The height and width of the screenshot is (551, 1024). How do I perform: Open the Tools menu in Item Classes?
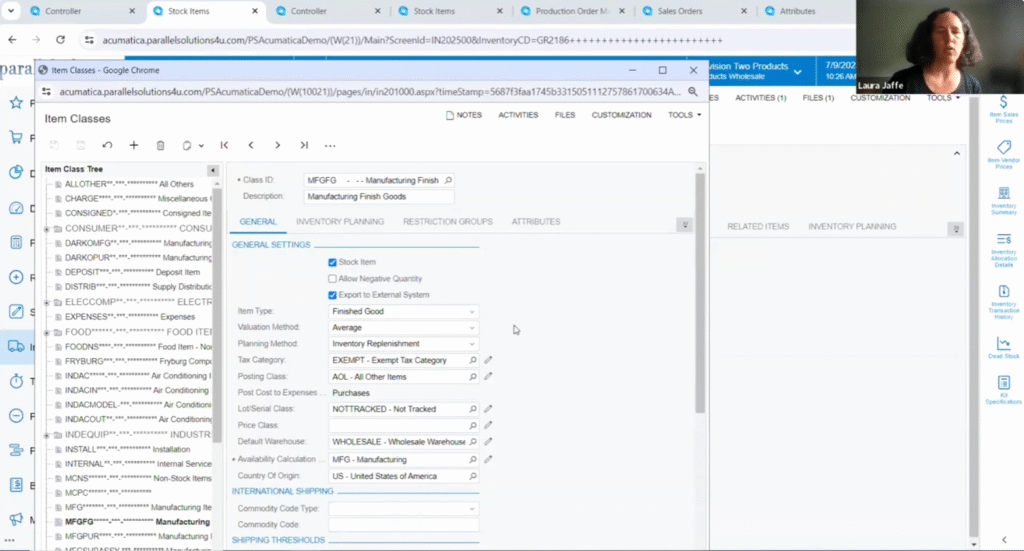[x=684, y=115]
